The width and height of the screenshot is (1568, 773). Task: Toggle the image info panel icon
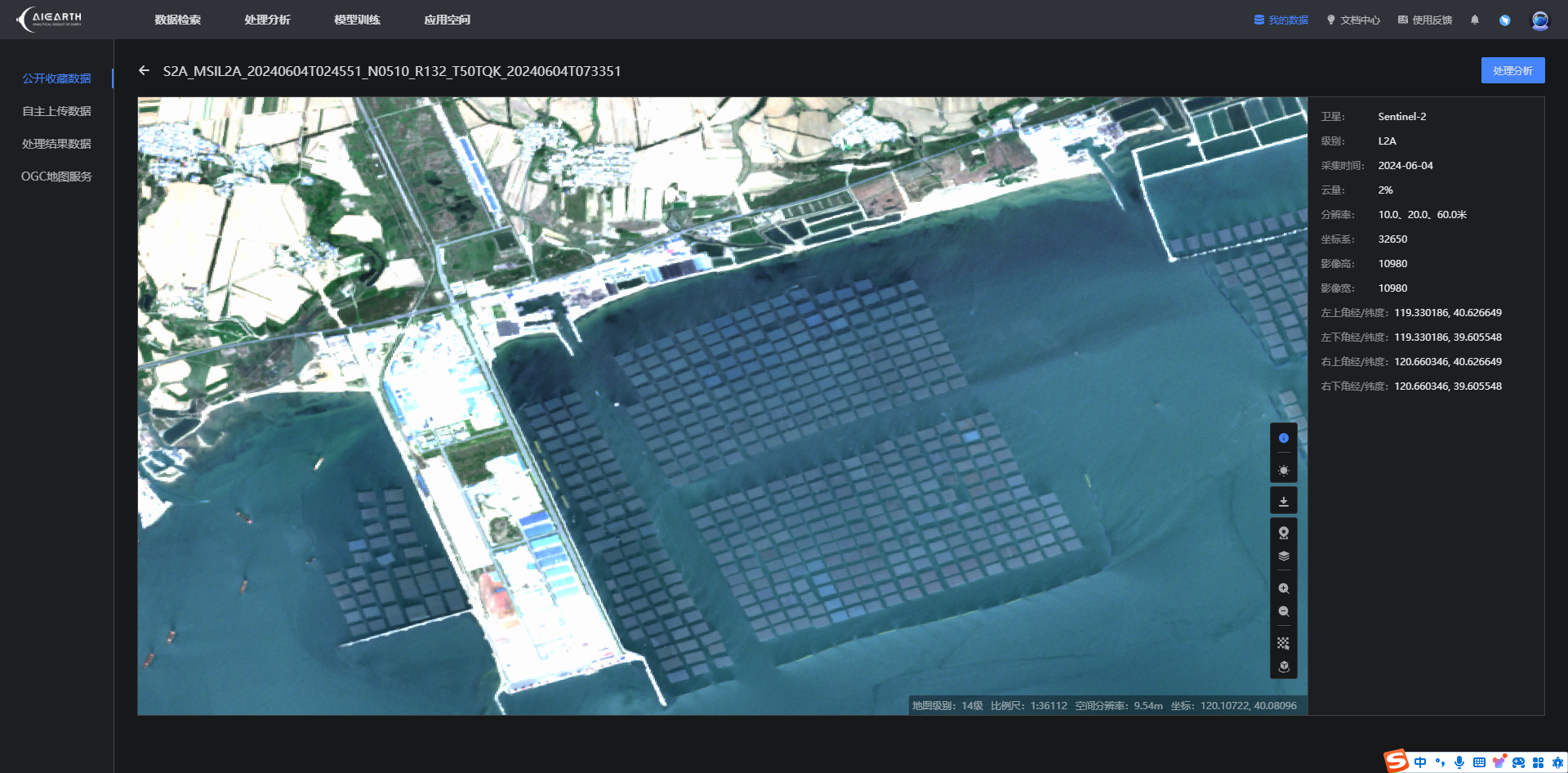click(x=1284, y=438)
